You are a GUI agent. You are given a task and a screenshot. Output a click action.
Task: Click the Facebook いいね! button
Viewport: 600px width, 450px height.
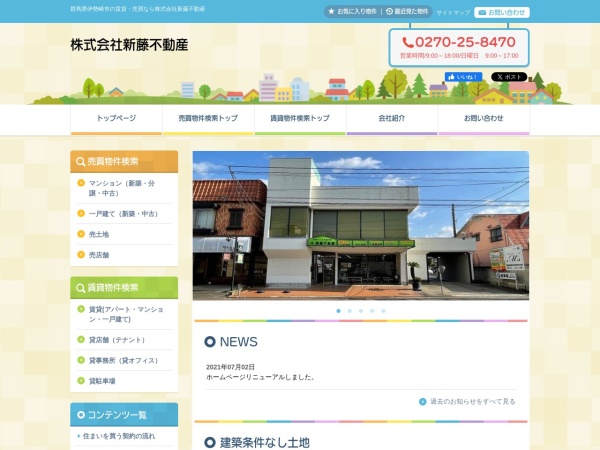coord(463,77)
